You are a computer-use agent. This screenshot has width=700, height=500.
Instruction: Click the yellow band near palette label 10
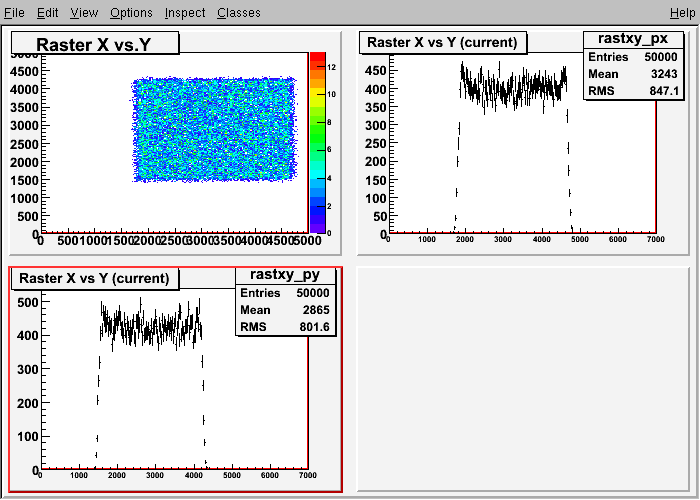point(318,93)
